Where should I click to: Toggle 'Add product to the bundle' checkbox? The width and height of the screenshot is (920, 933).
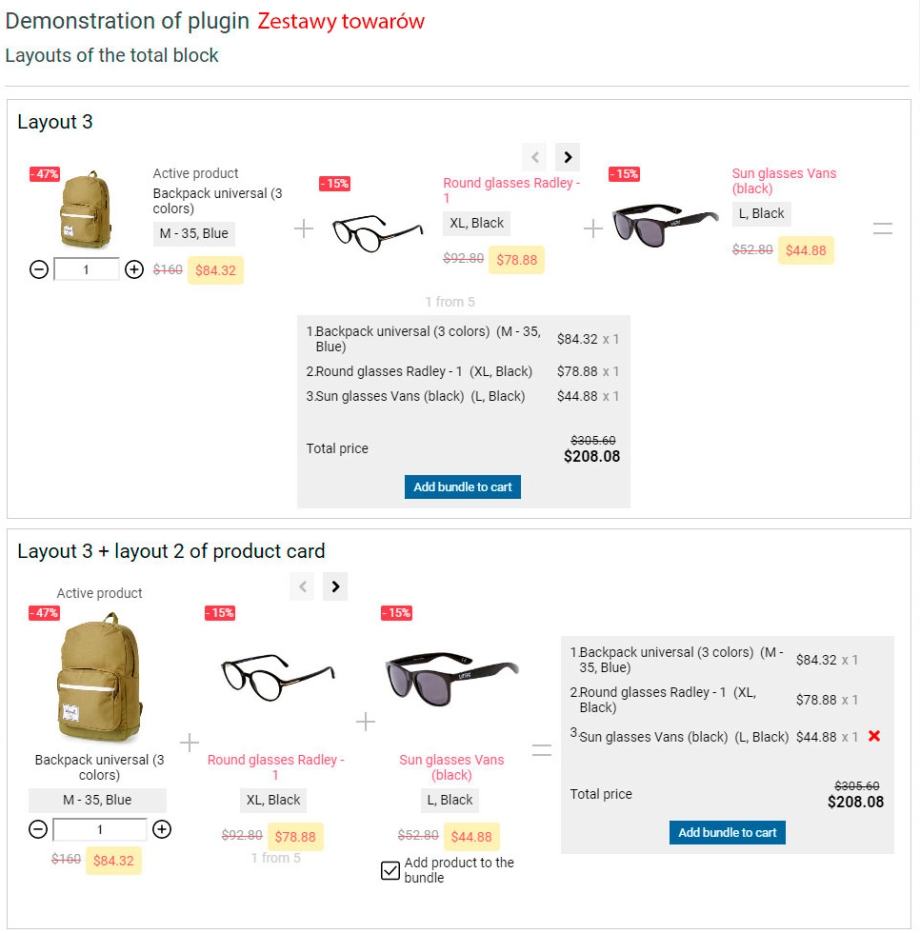coord(390,871)
